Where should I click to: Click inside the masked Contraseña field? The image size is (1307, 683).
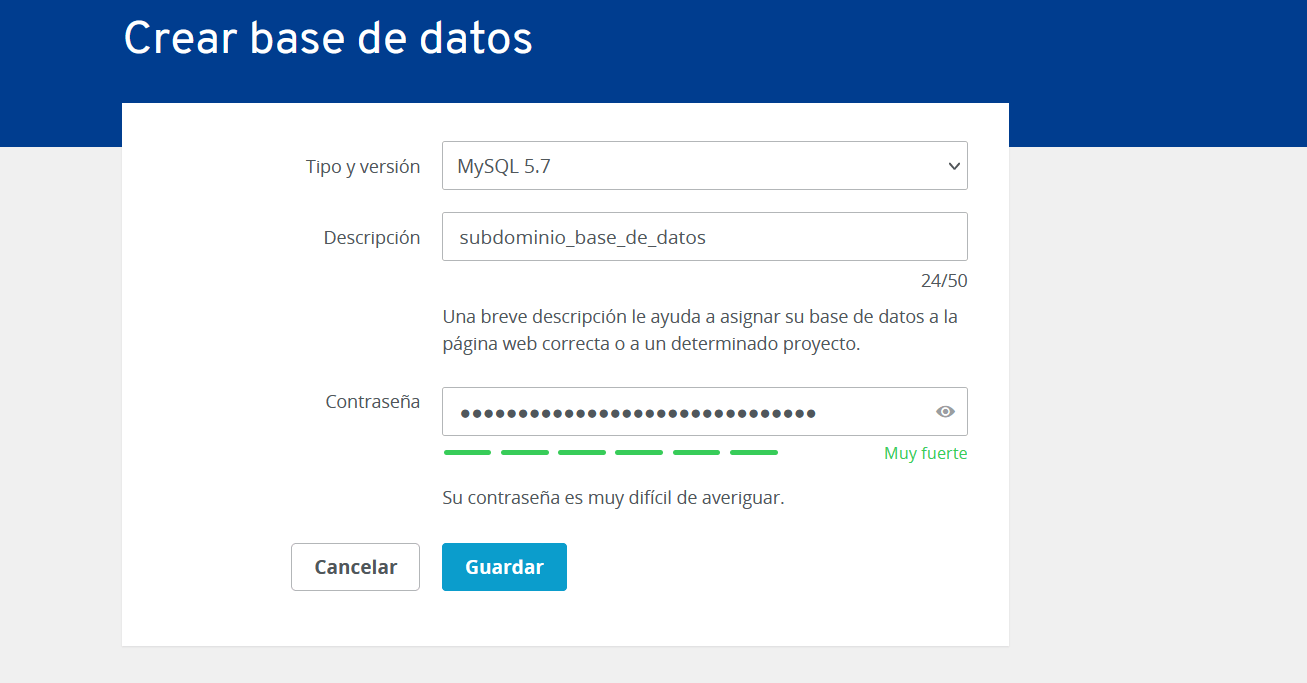(704, 411)
